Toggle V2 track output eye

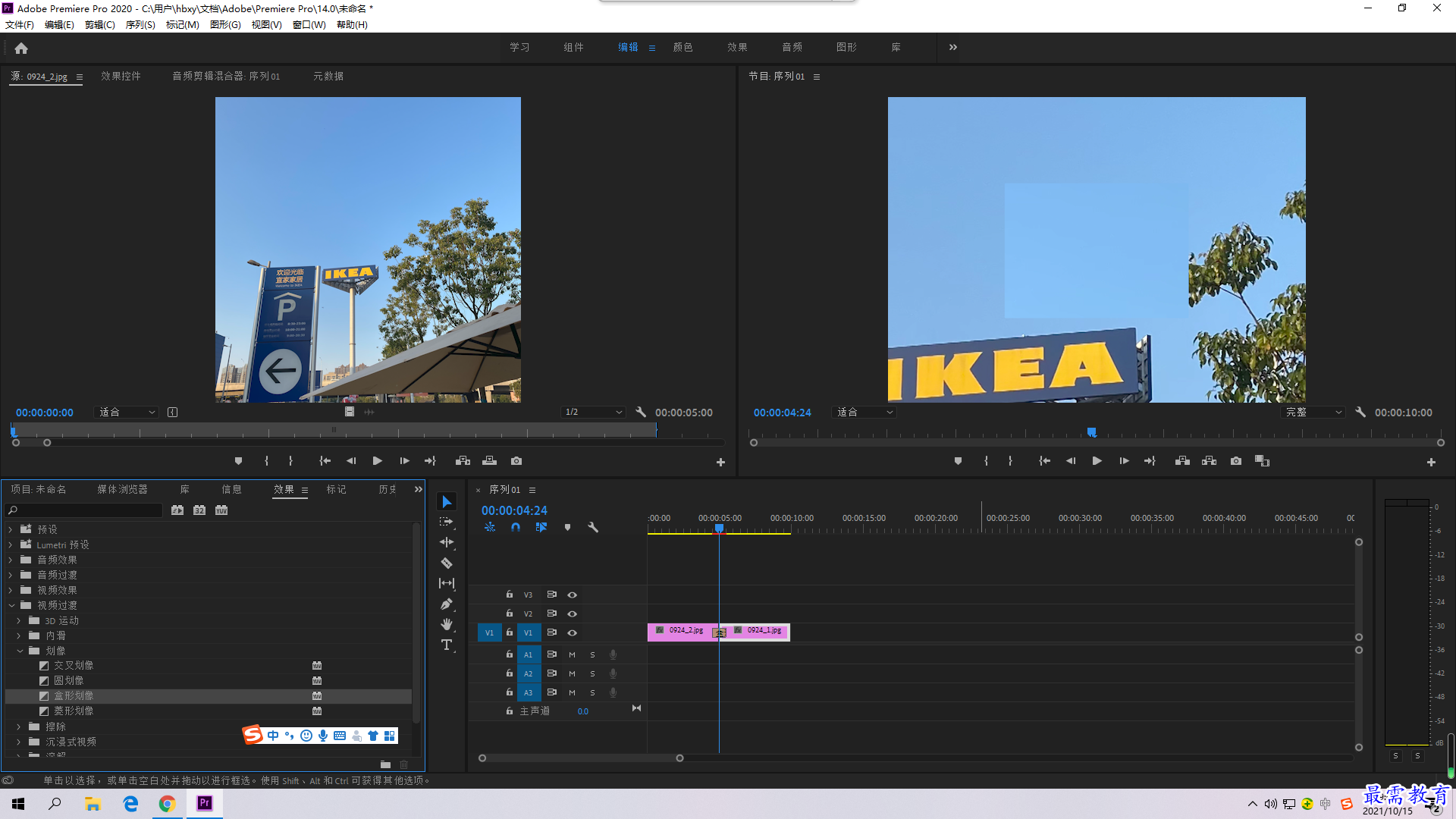click(573, 614)
